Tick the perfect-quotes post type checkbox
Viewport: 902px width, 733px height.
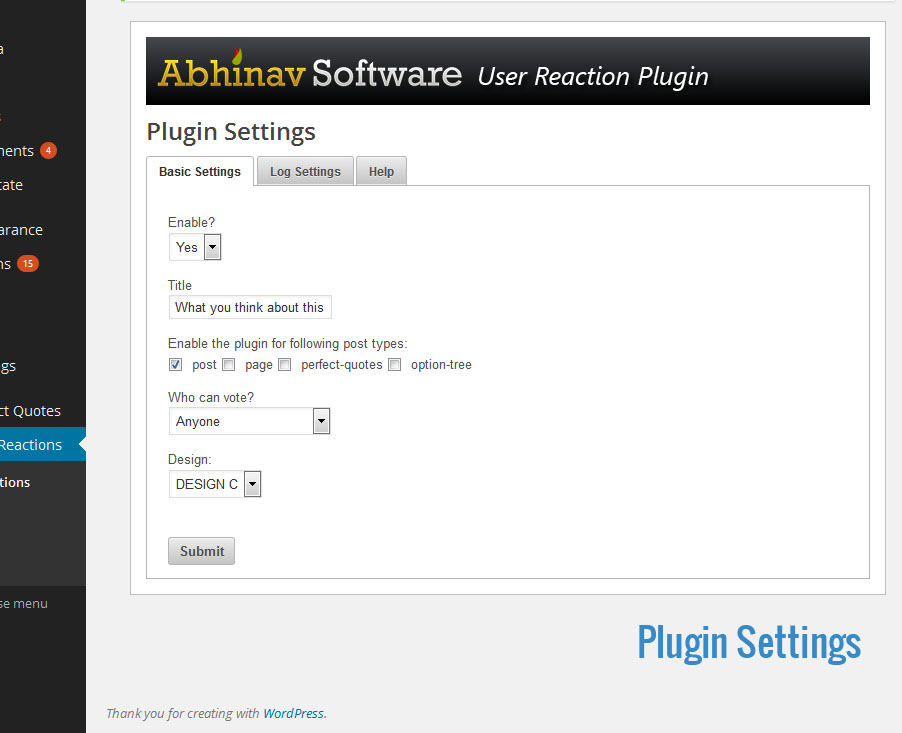click(x=285, y=365)
